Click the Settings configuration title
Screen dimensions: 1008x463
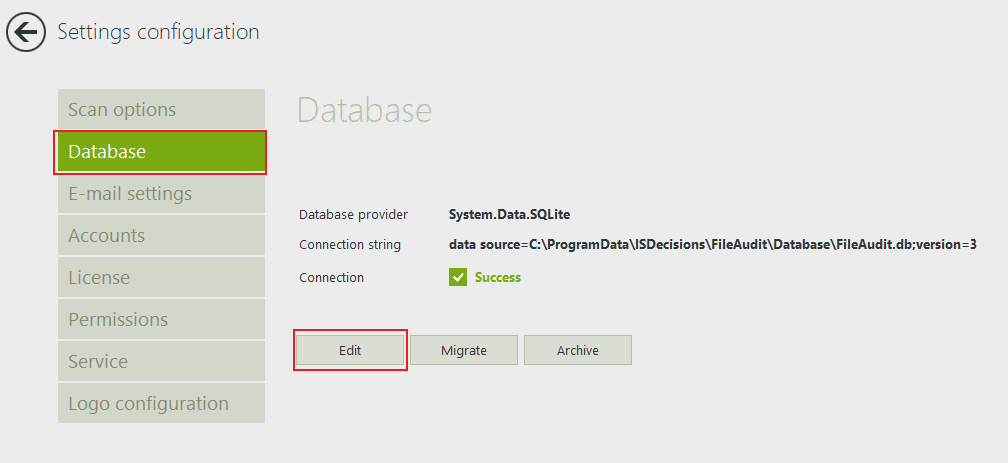click(158, 32)
